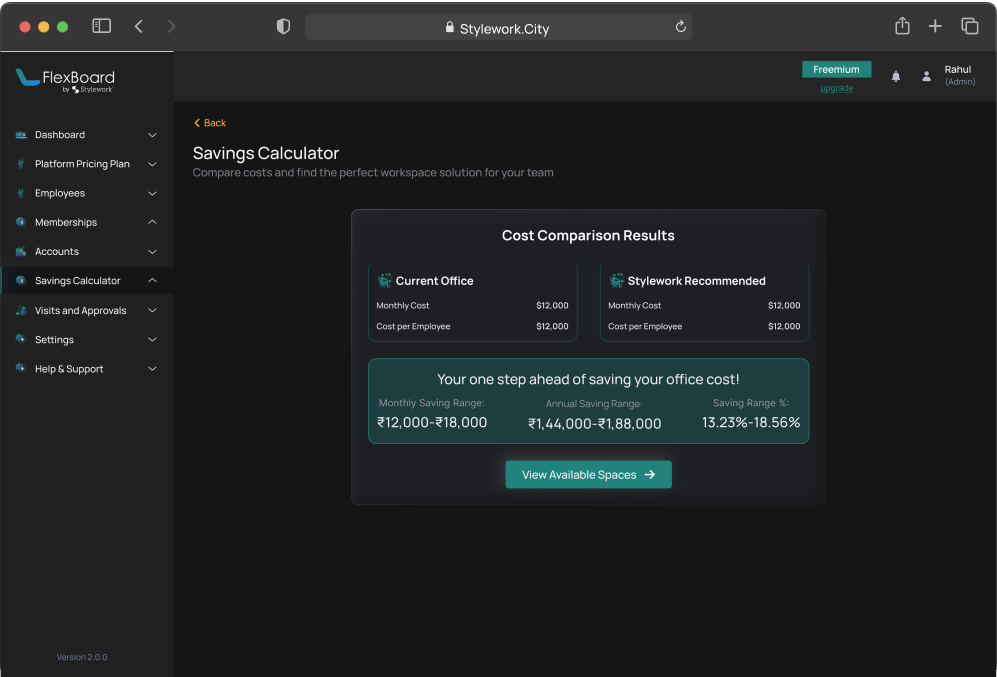Expand the Dashboard chevron
This screenshot has height=677, width=997.
pyautogui.click(x=152, y=135)
